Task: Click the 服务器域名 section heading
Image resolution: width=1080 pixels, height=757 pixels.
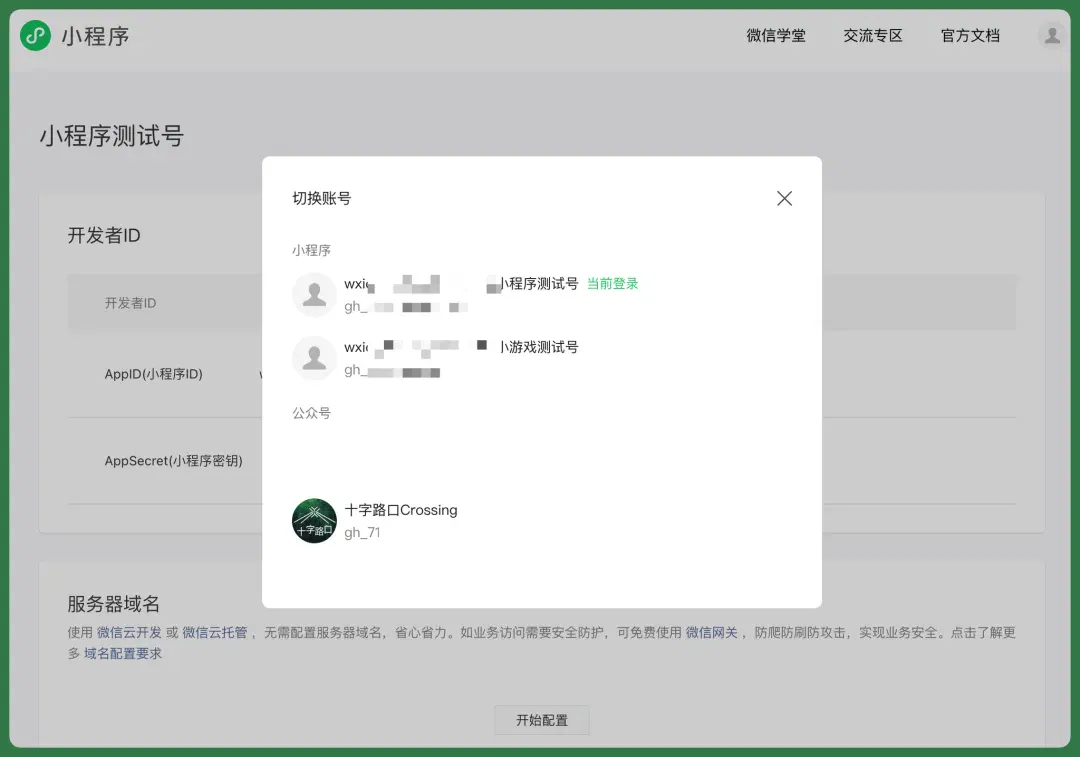Action: click(x=114, y=604)
